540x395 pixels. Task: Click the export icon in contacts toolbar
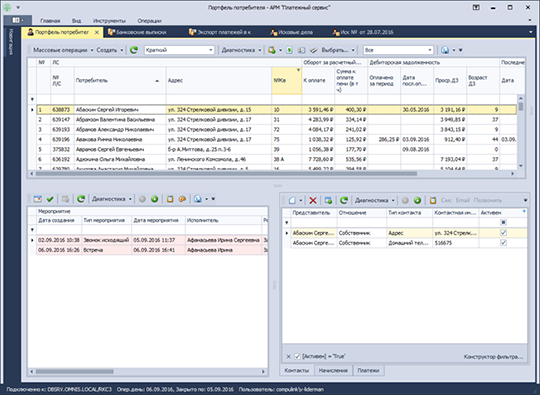point(328,200)
